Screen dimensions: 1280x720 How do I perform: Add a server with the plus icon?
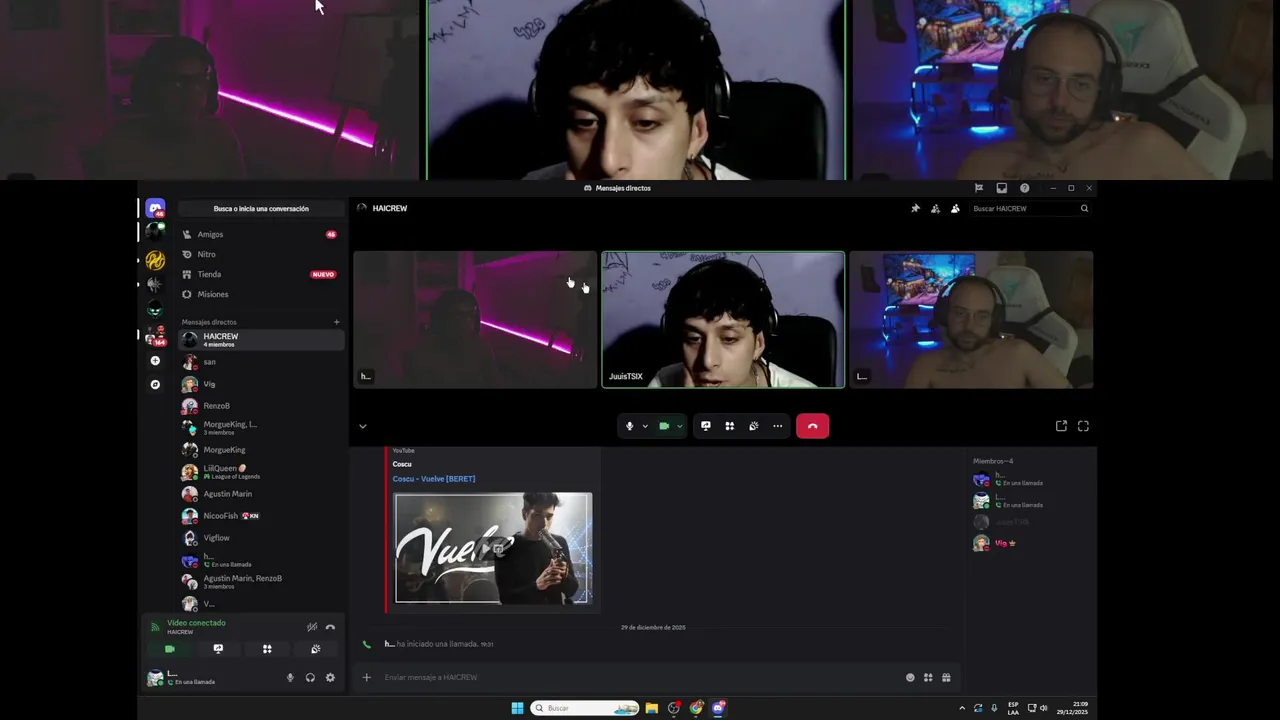155,361
